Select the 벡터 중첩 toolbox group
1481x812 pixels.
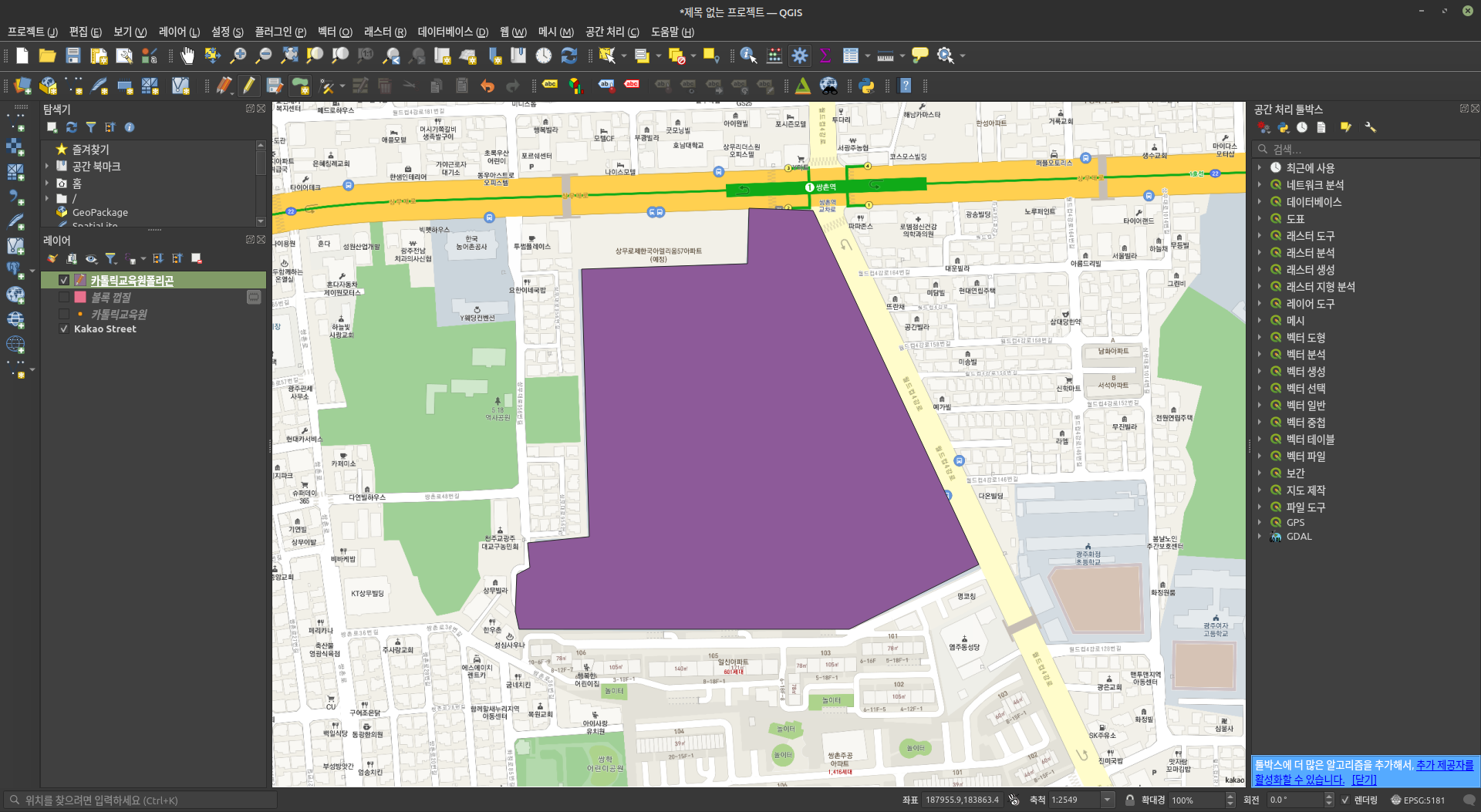1305,422
